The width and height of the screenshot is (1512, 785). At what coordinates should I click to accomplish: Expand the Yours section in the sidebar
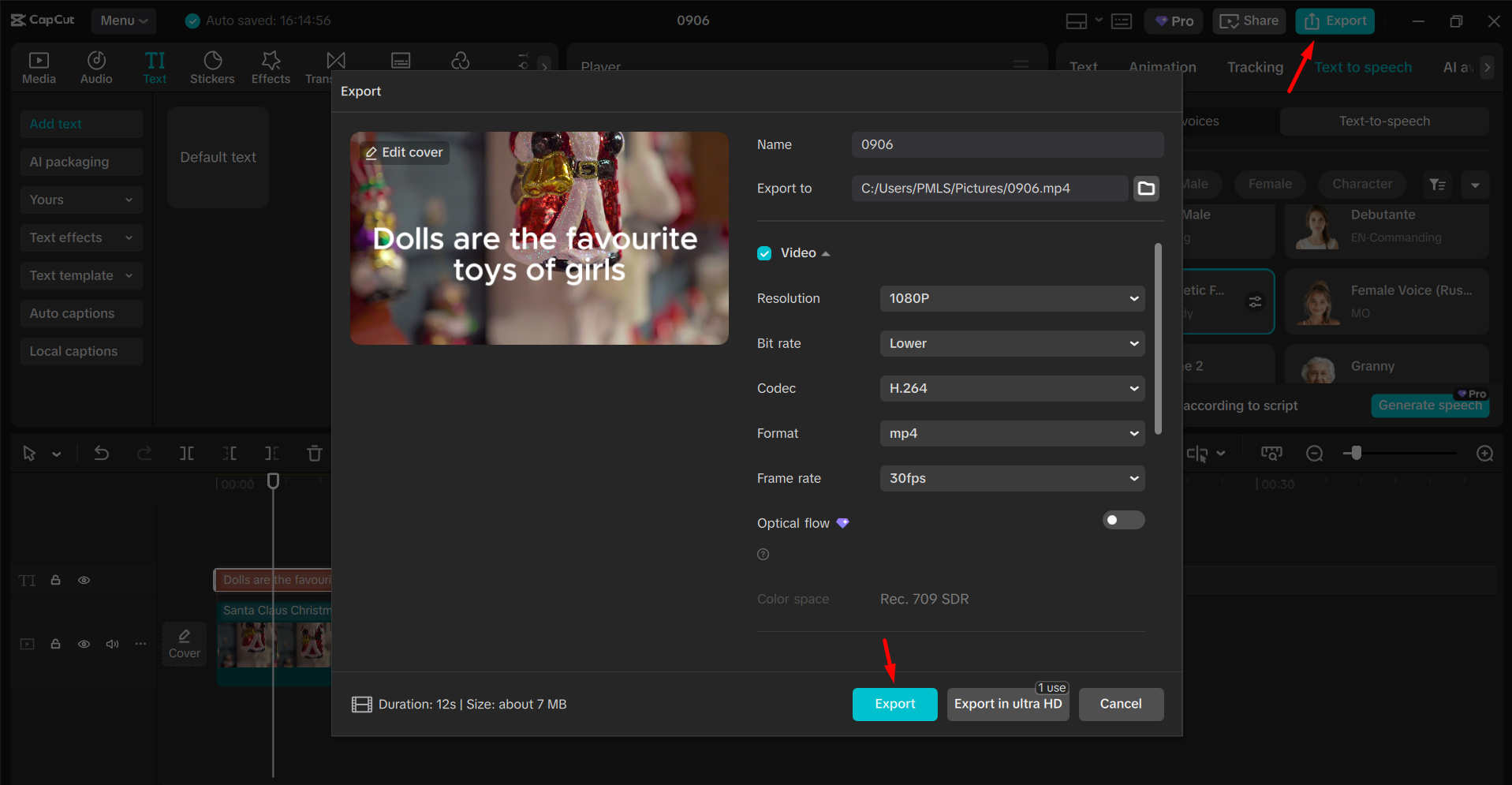pos(81,200)
